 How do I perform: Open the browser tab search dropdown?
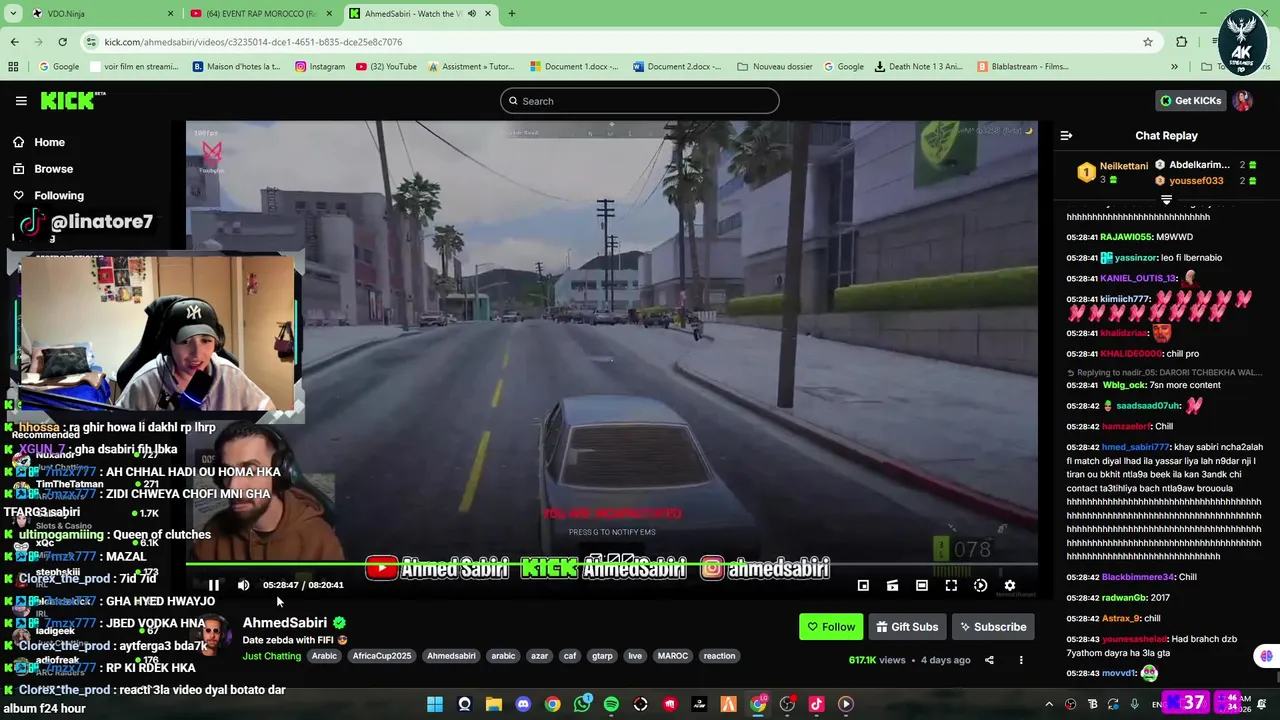click(13, 14)
